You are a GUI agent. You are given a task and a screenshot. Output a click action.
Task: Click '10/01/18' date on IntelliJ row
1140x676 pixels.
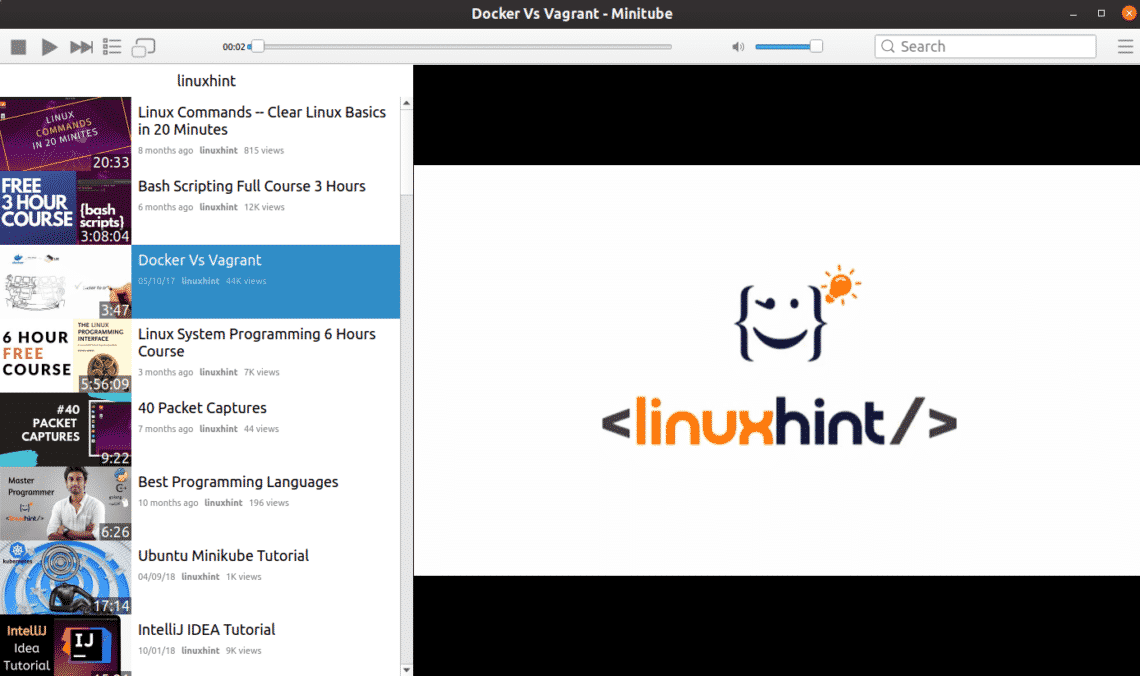coord(156,651)
